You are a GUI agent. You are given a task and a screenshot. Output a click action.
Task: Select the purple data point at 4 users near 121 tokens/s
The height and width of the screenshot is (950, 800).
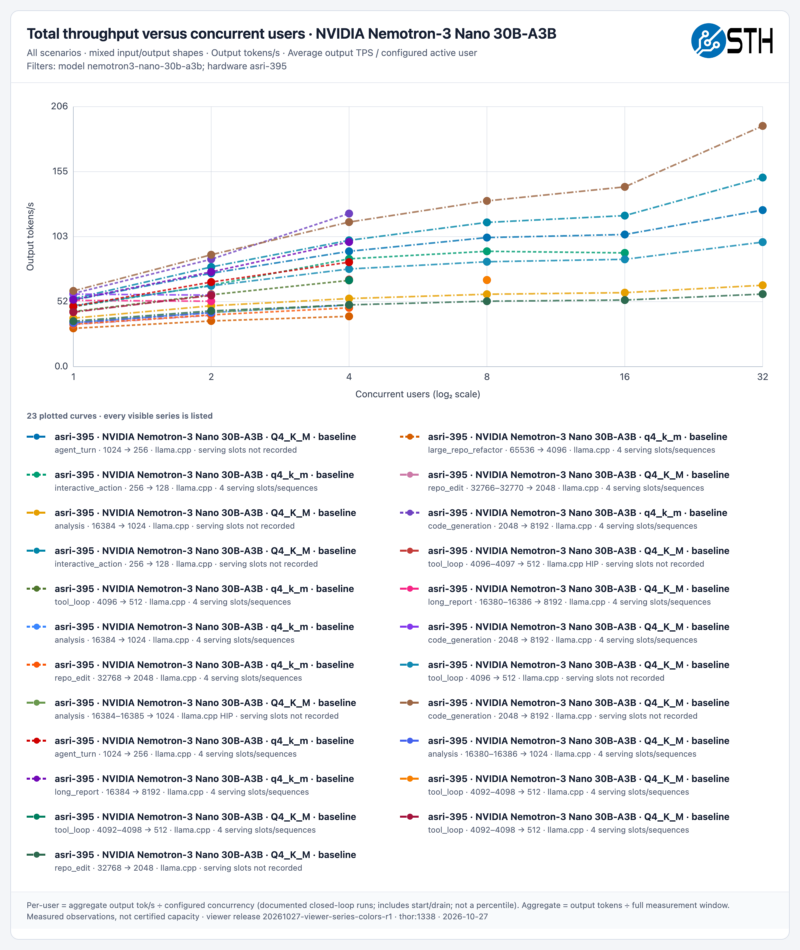[x=349, y=214]
